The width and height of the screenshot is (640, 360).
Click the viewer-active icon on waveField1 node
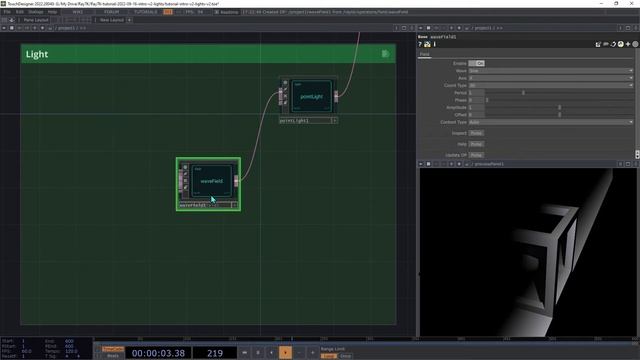(x=185, y=167)
